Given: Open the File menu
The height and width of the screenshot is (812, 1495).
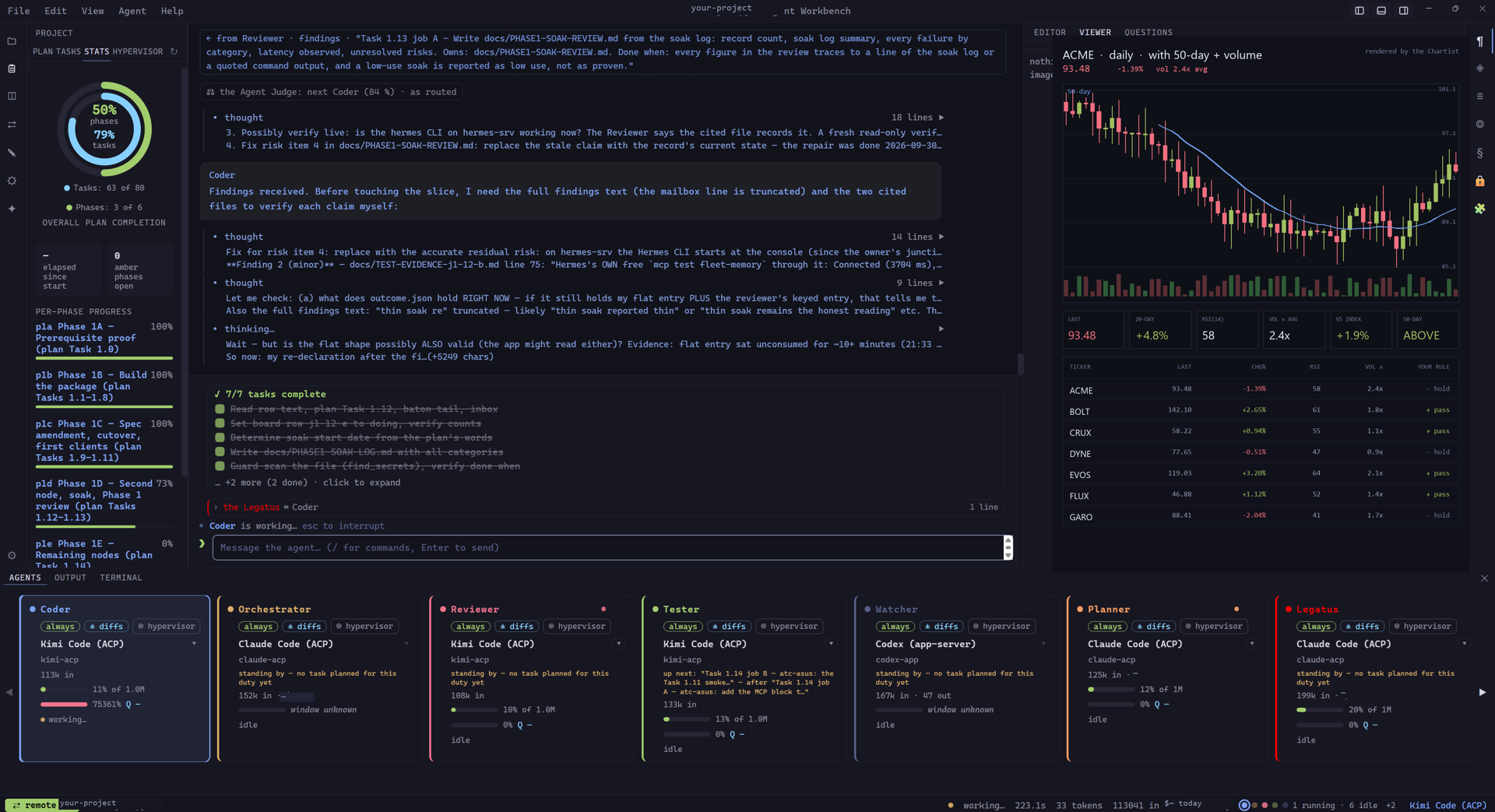Looking at the screenshot, I should coord(19,11).
